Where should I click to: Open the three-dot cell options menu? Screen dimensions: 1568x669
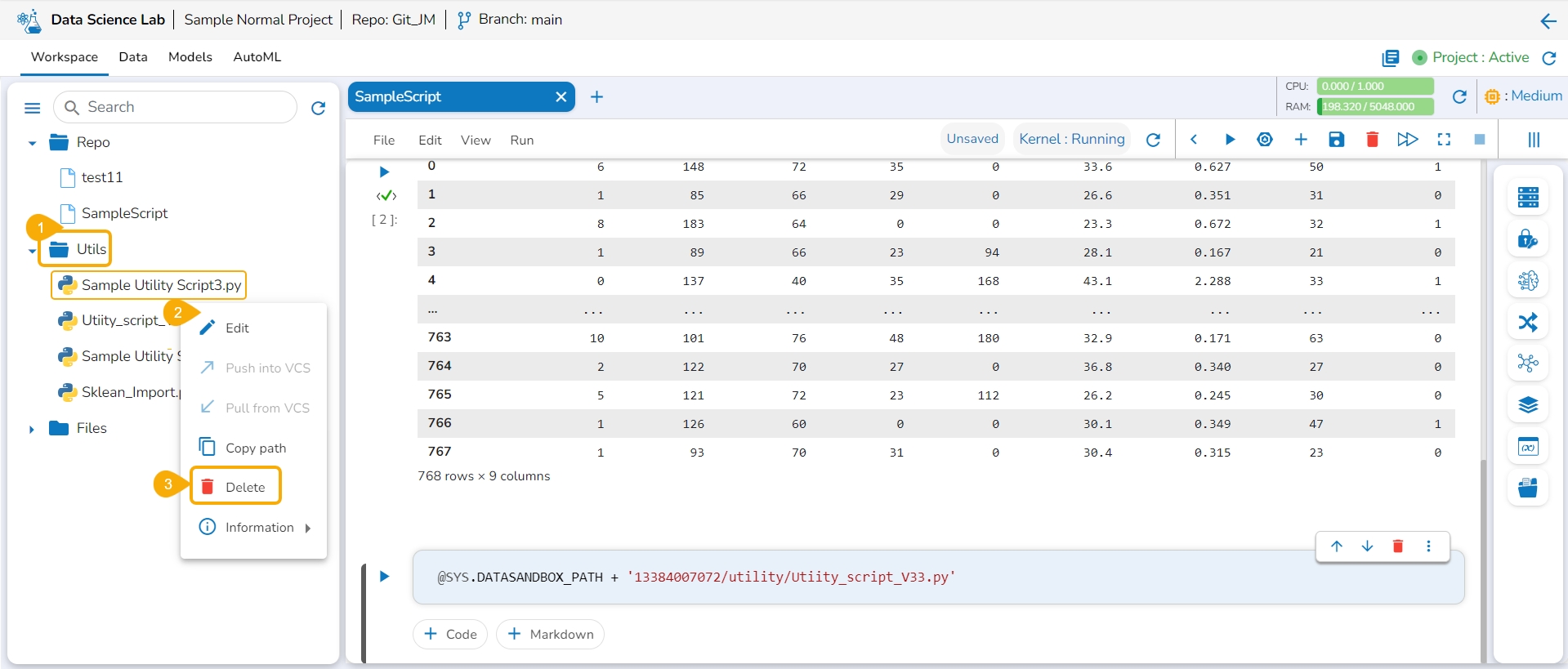click(1428, 546)
